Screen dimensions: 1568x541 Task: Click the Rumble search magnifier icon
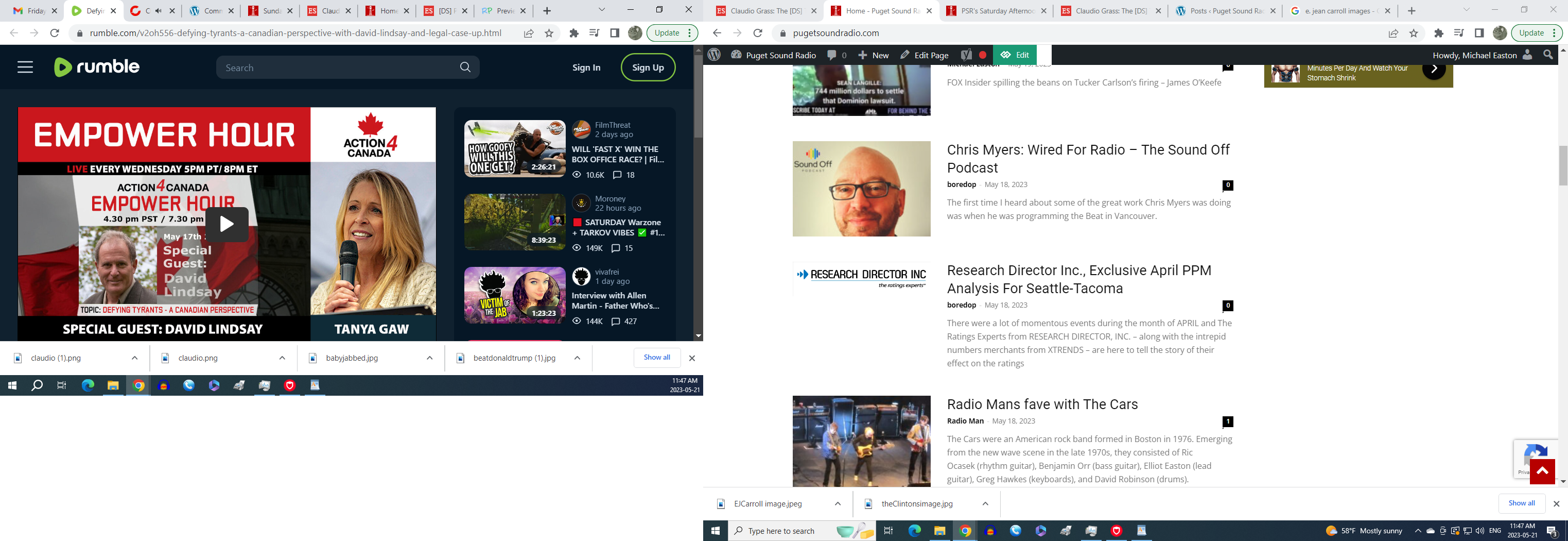465,67
